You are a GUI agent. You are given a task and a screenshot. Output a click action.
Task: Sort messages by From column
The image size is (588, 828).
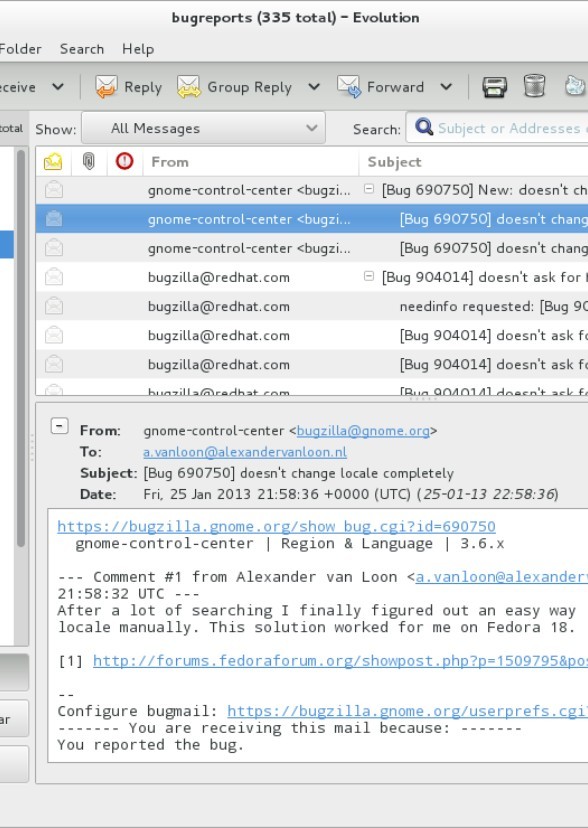(251, 162)
